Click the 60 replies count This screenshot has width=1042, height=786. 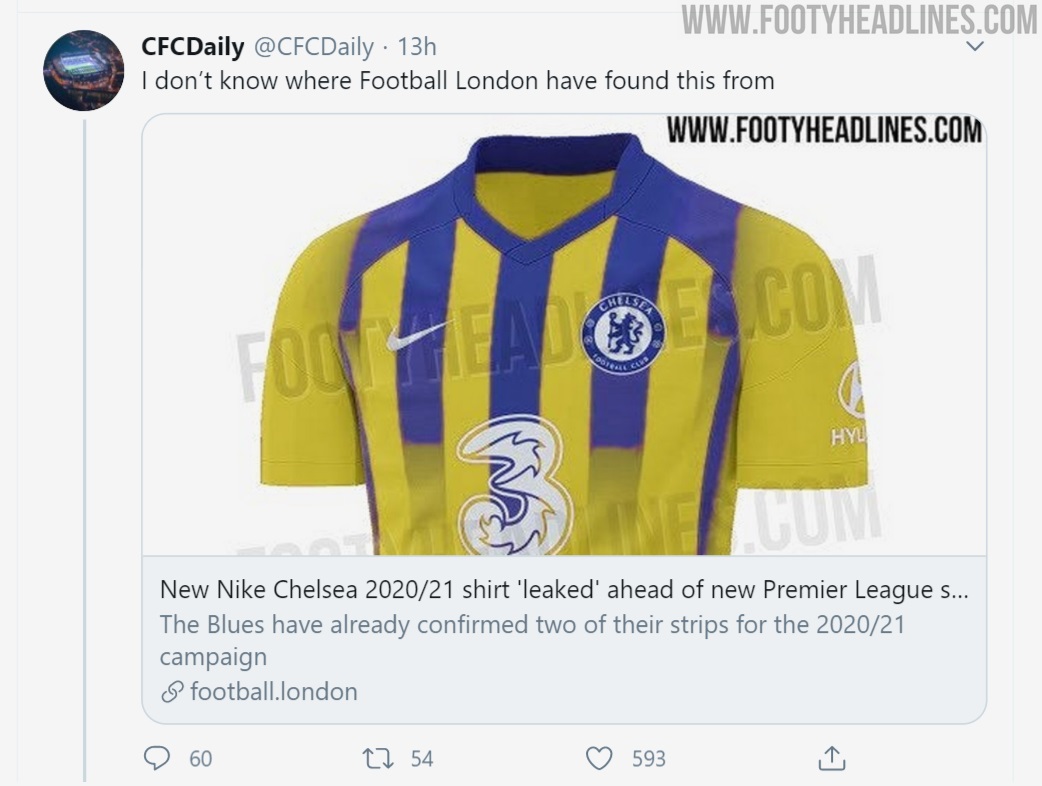click(201, 759)
